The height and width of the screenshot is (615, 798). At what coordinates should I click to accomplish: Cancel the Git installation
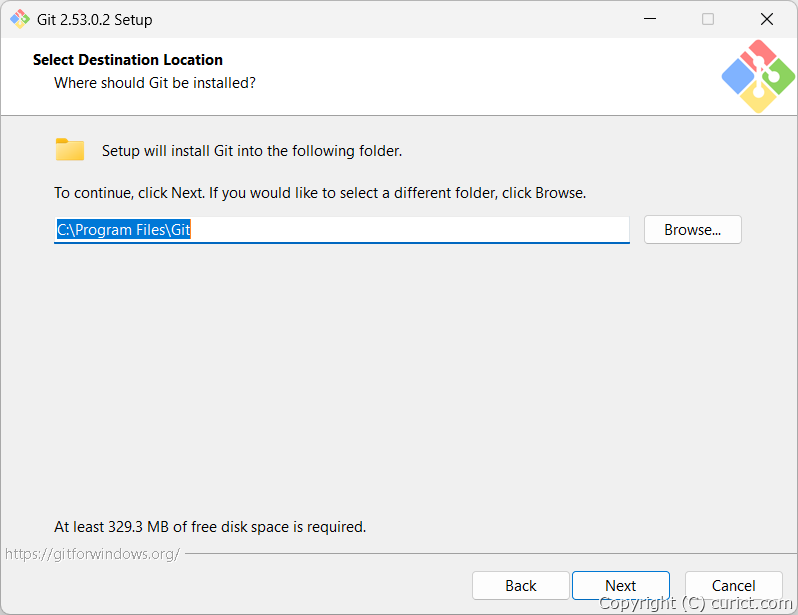733,586
